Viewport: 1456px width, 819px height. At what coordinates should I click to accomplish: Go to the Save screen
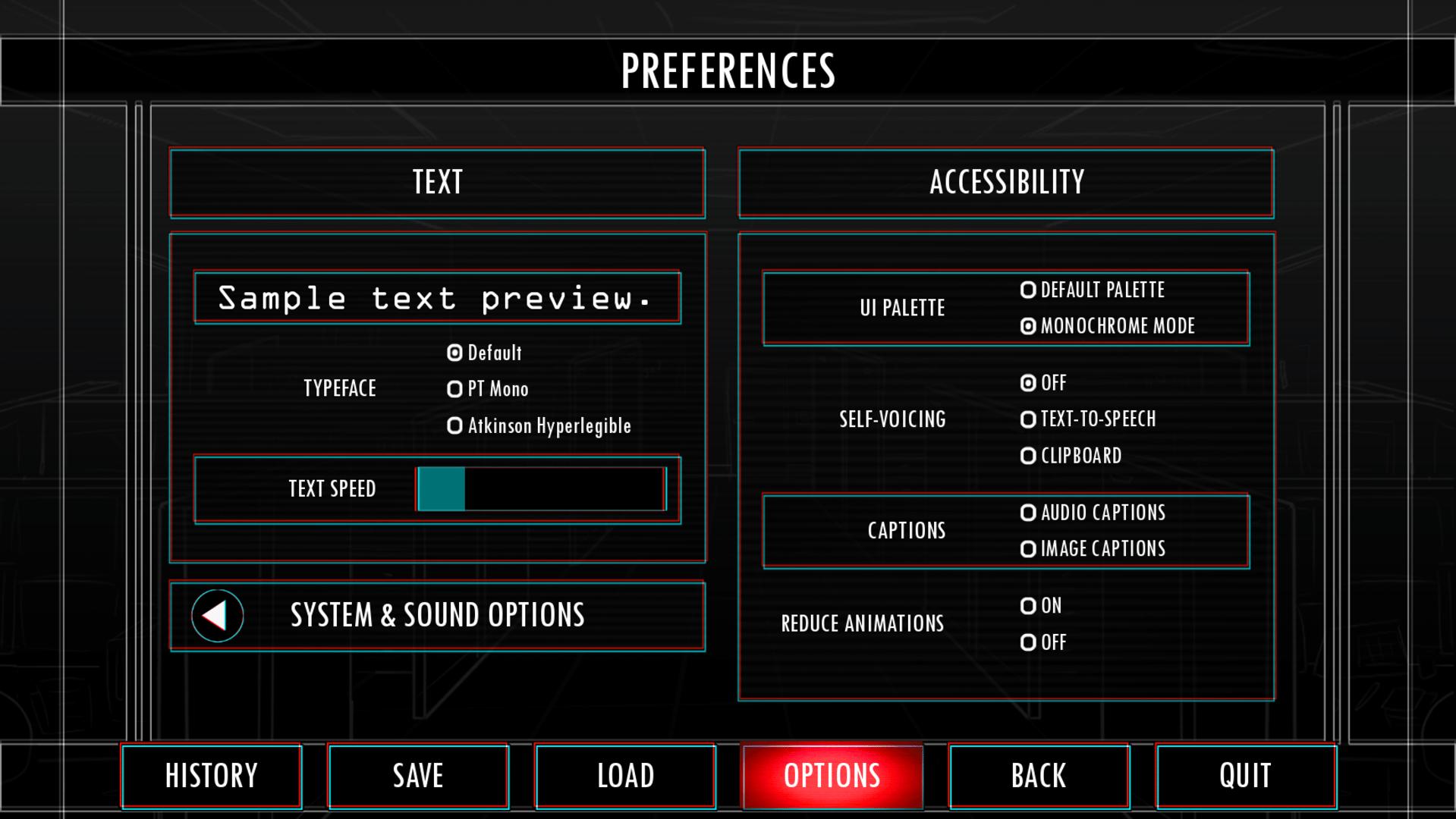(x=418, y=776)
